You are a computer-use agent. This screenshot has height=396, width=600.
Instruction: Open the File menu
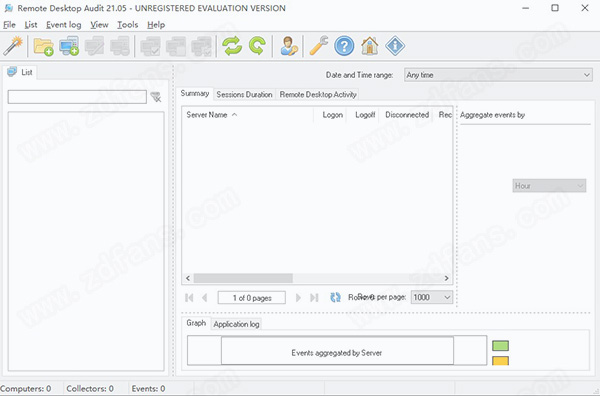9,25
